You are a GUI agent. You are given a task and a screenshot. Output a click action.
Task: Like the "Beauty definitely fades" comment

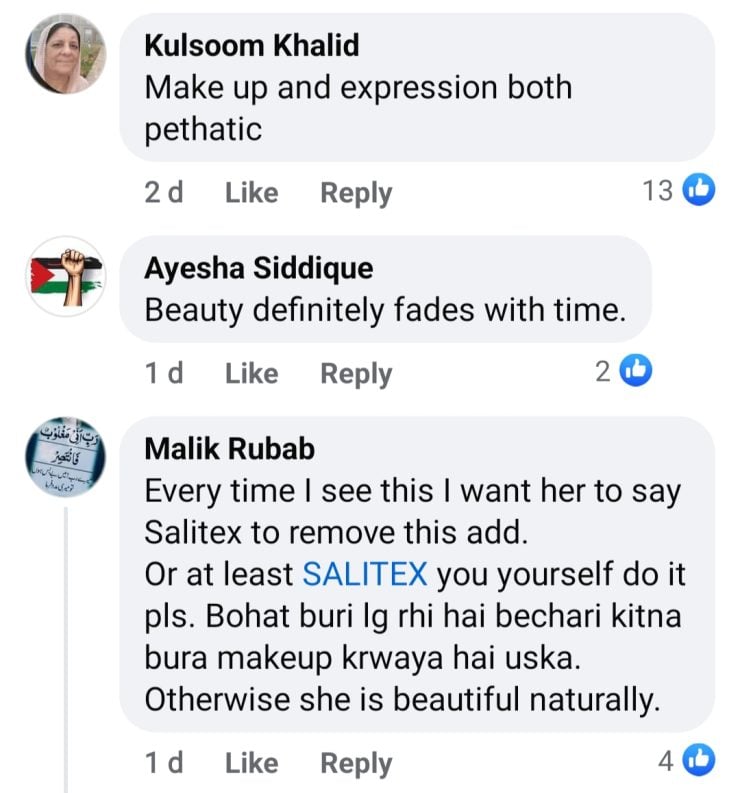(x=251, y=373)
